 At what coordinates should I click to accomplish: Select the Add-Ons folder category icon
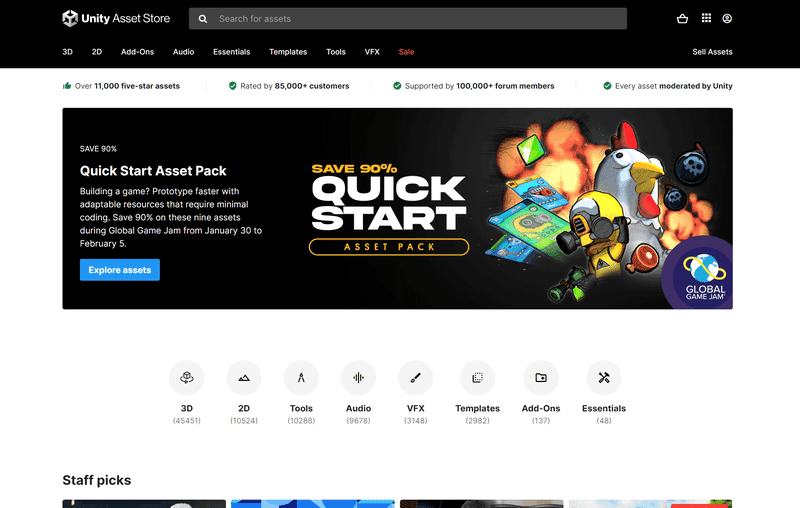click(541, 377)
